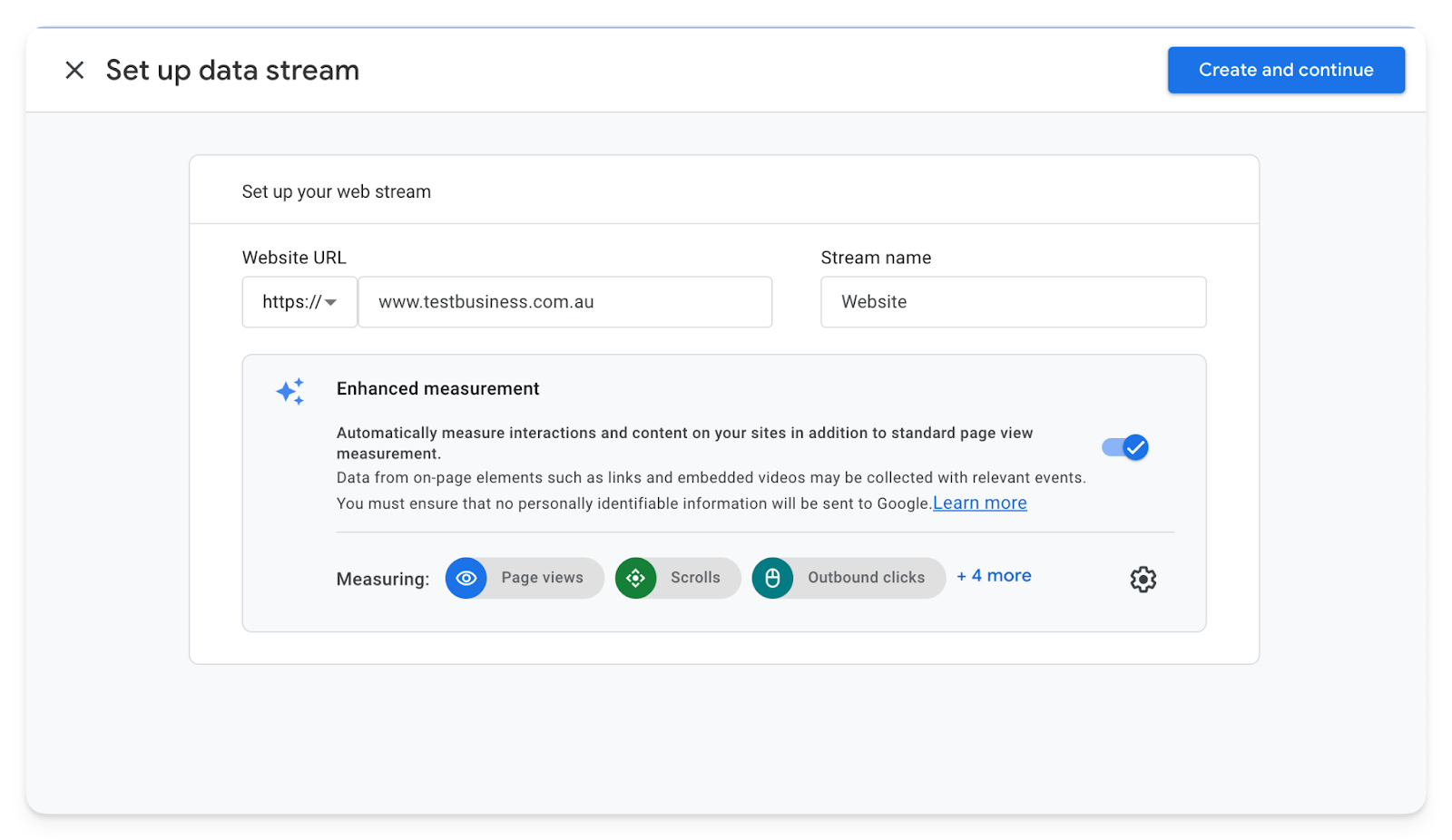Click the Outbound clicks mouse icon
Screen dimensions: 1452x840
(772, 578)
